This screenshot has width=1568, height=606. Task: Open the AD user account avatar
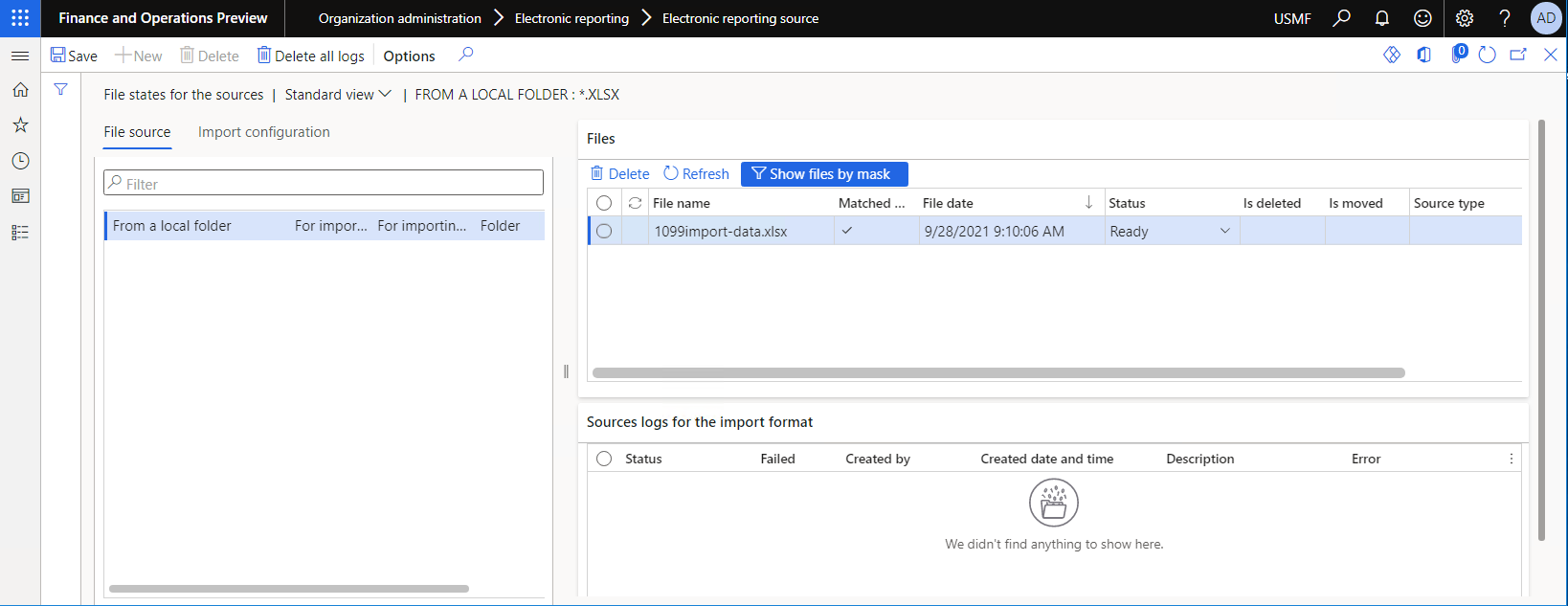coord(1546,18)
